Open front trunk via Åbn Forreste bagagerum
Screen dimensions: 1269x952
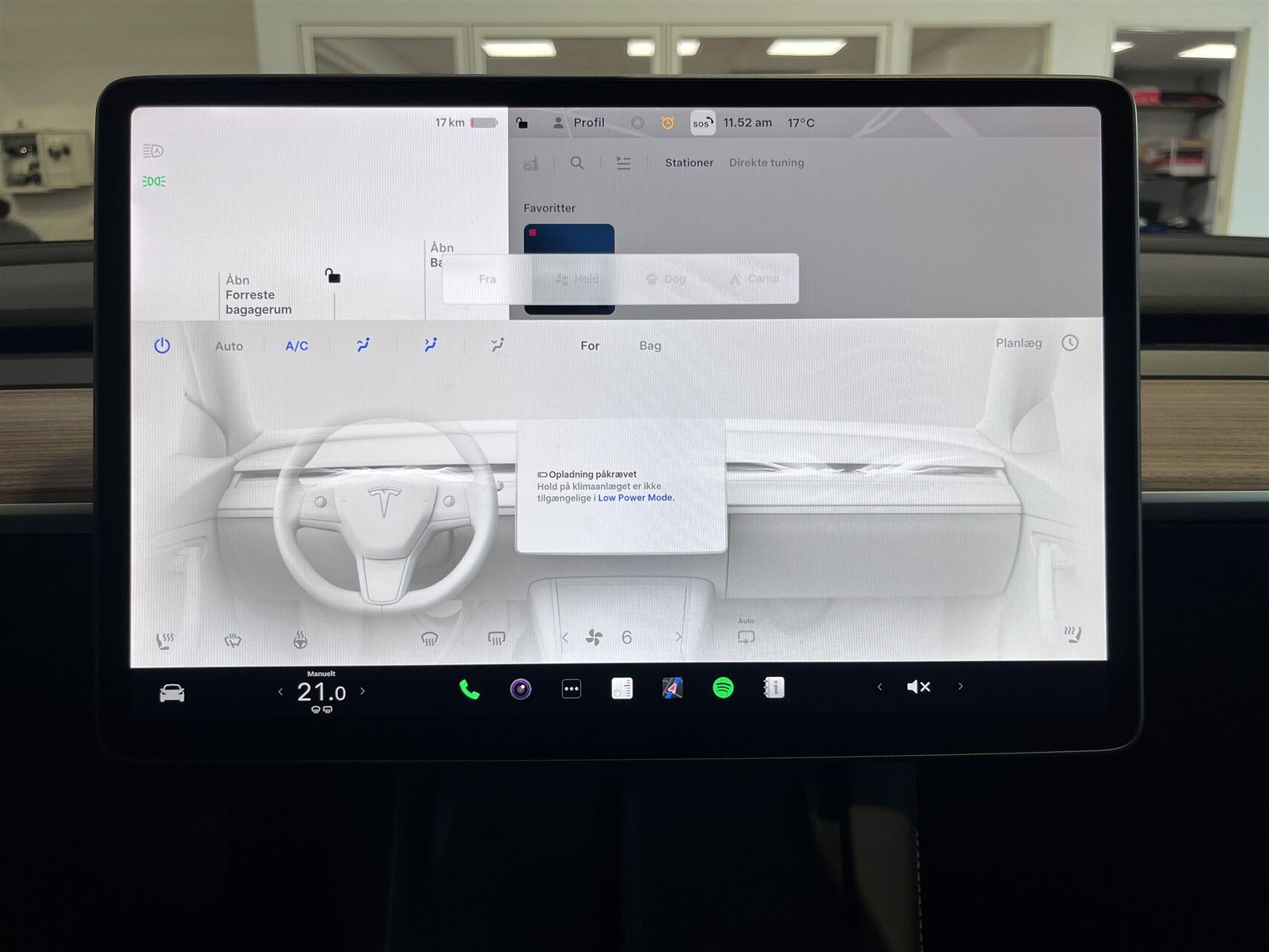point(258,295)
